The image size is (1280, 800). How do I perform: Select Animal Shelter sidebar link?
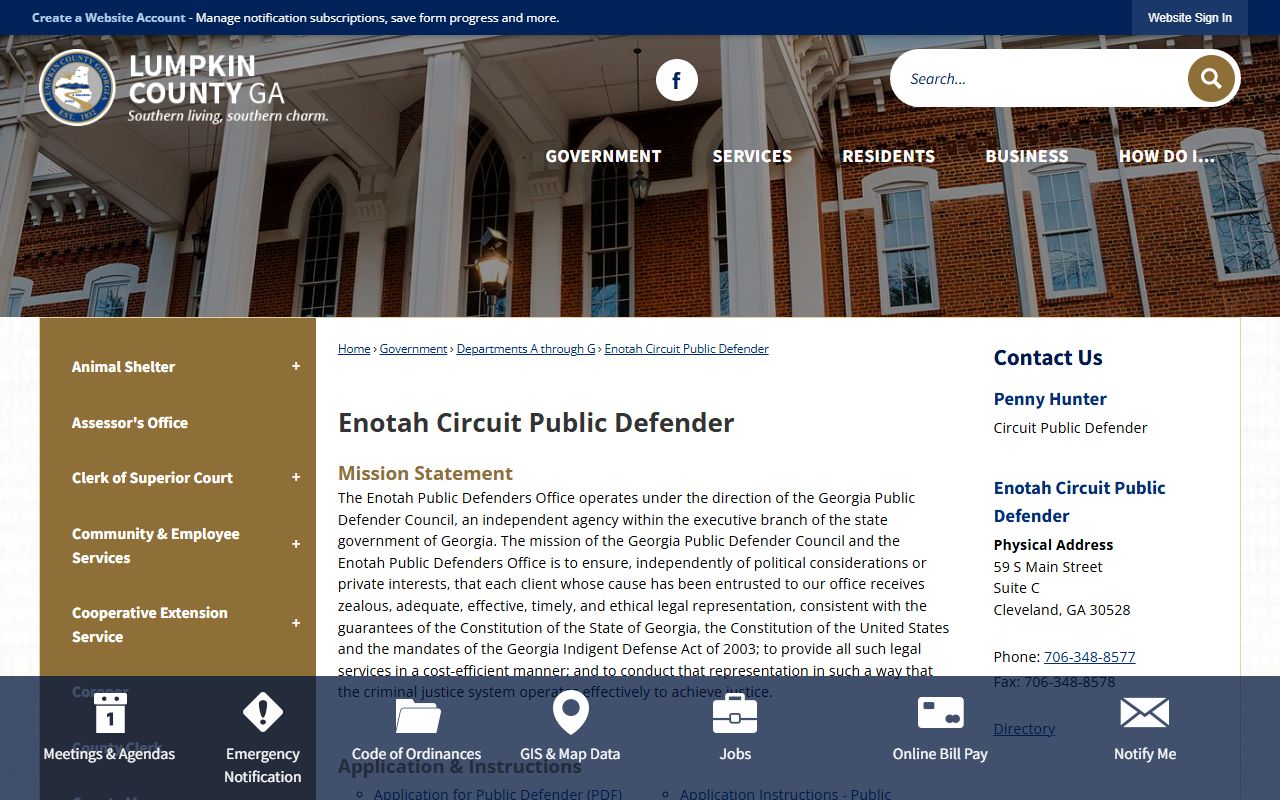tap(123, 367)
